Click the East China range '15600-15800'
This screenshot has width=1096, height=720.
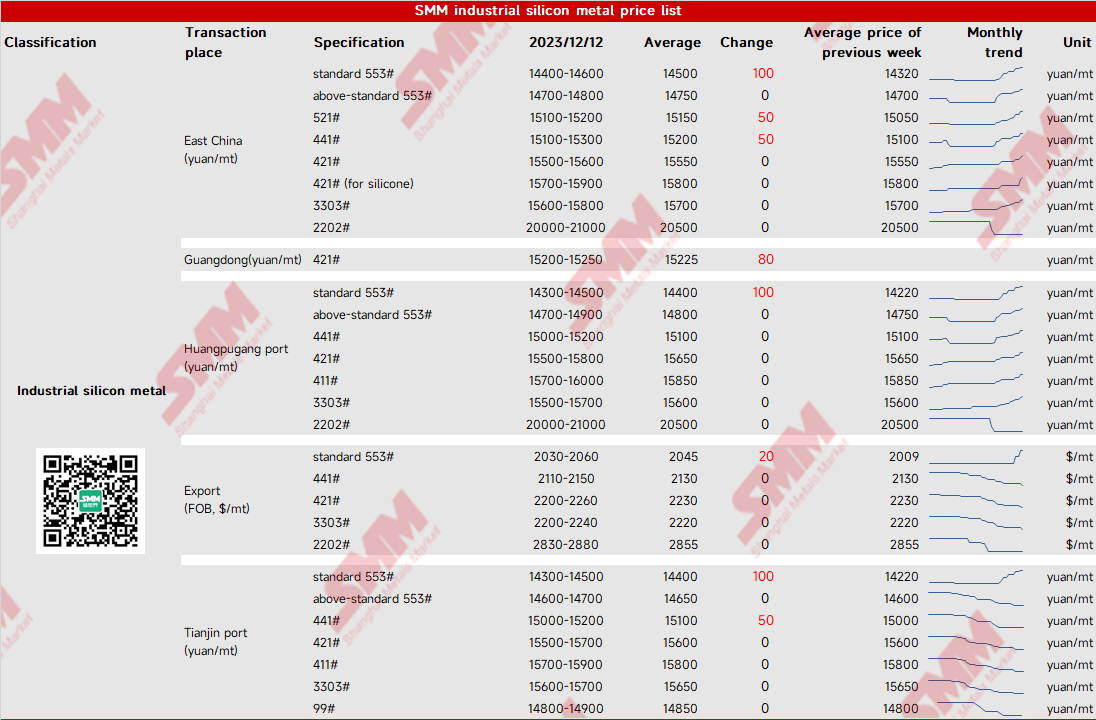tap(565, 206)
